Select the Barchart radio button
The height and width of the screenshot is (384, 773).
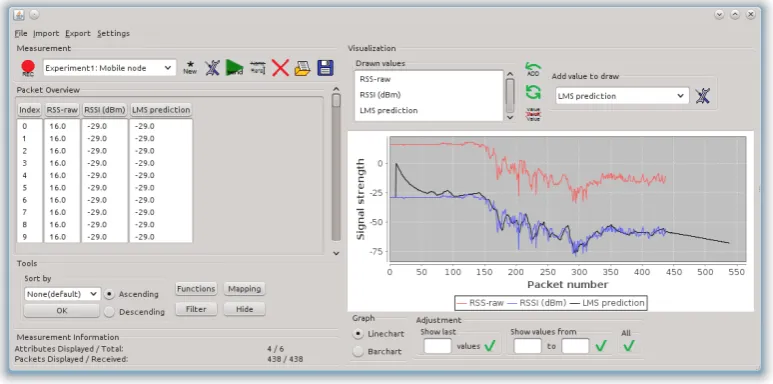click(x=358, y=351)
